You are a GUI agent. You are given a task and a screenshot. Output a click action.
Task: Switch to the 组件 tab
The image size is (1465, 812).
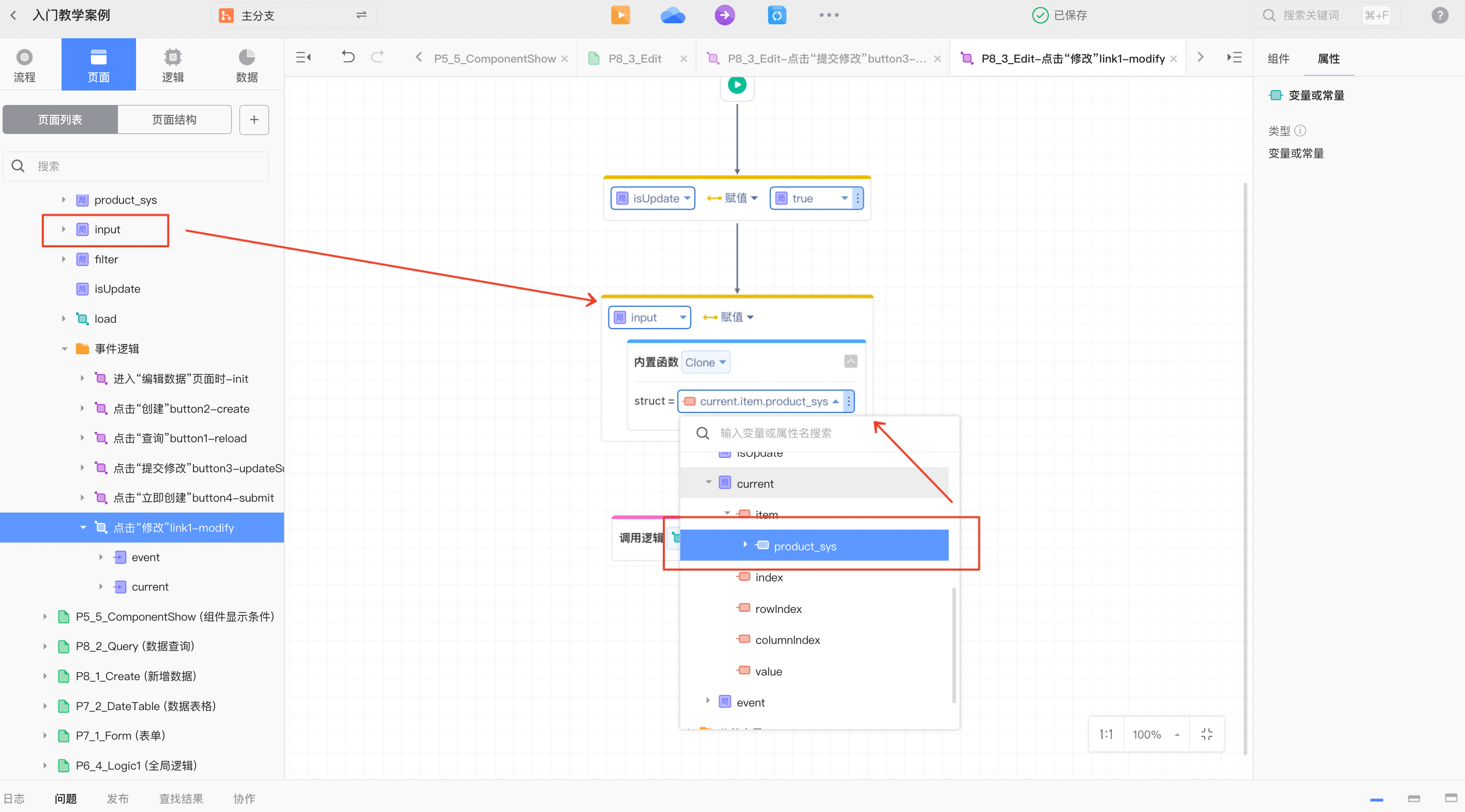[1278, 58]
